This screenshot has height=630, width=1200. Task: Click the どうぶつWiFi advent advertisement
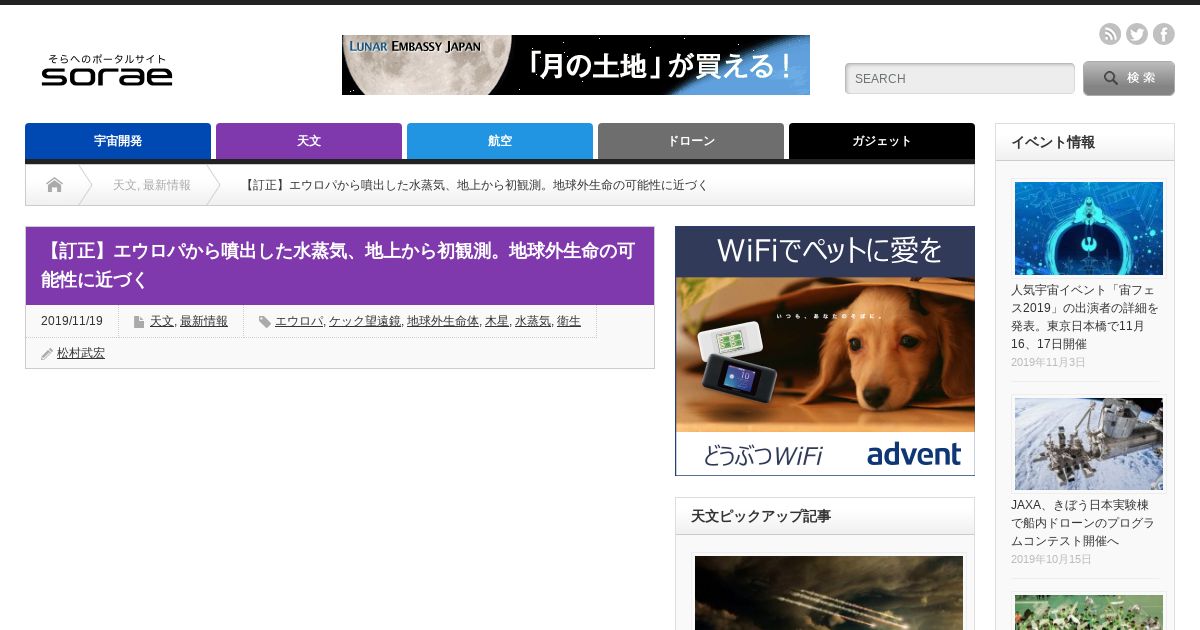coord(825,351)
